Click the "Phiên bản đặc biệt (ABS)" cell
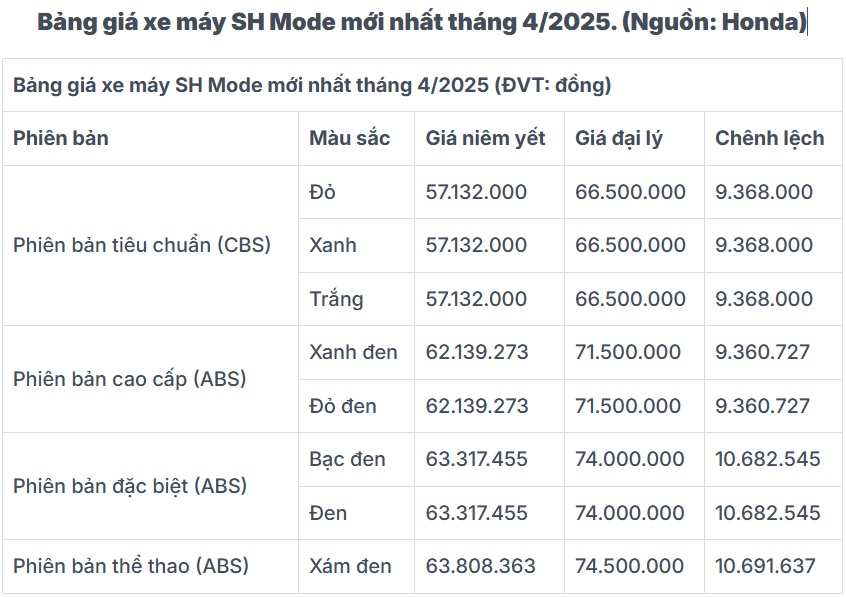The width and height of the screenshot is (846, 597). click(x=130, y=486)
